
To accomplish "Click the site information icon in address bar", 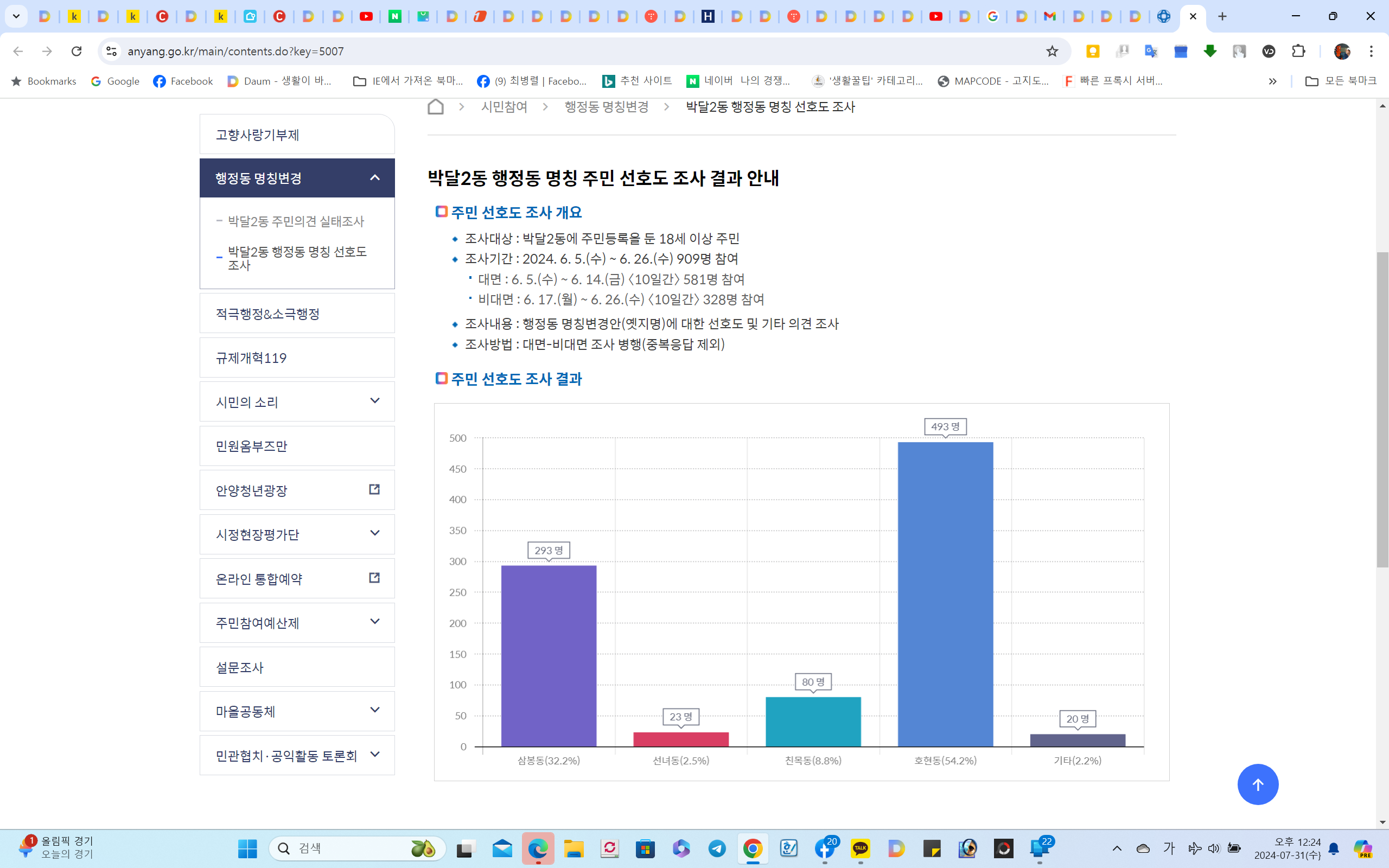I will (112, 52).
